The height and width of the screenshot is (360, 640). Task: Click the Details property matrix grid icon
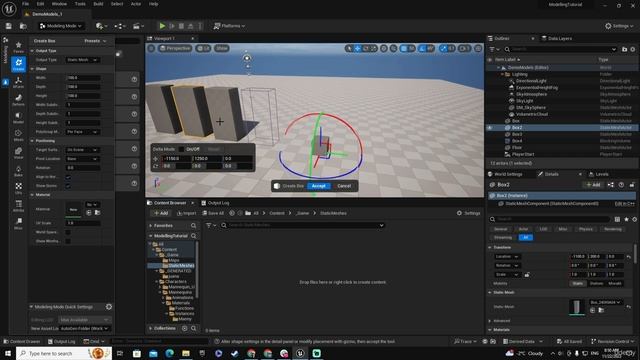point(617,219)
